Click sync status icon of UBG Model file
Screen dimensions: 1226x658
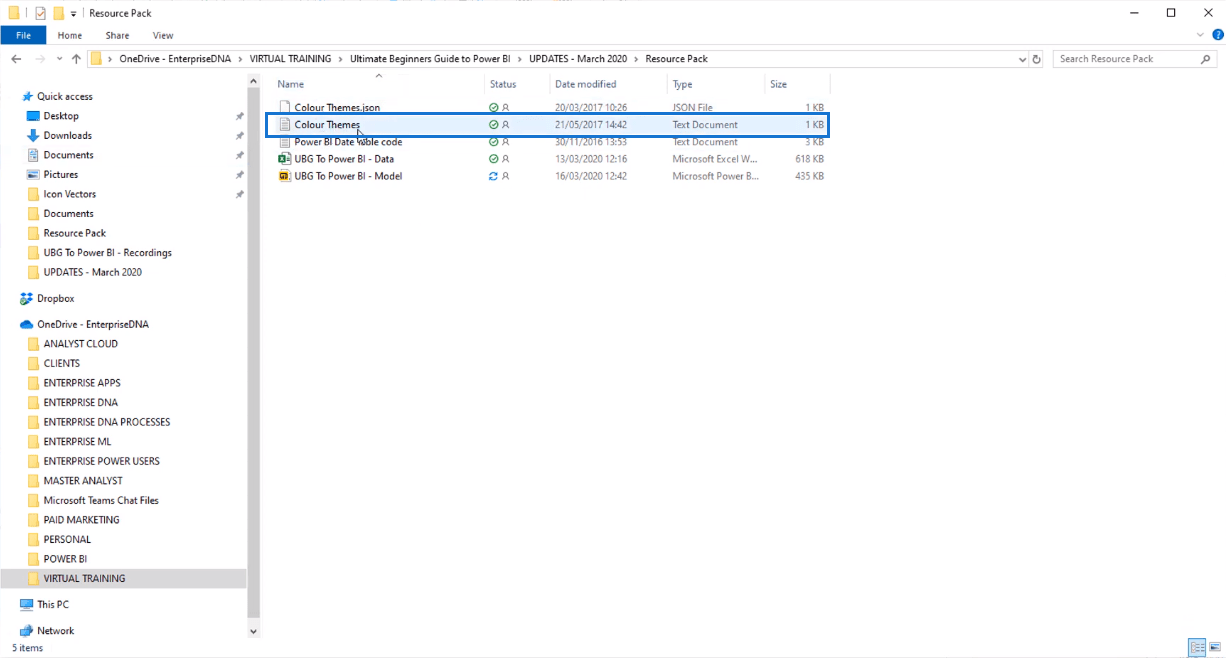(x=493, y=176)
